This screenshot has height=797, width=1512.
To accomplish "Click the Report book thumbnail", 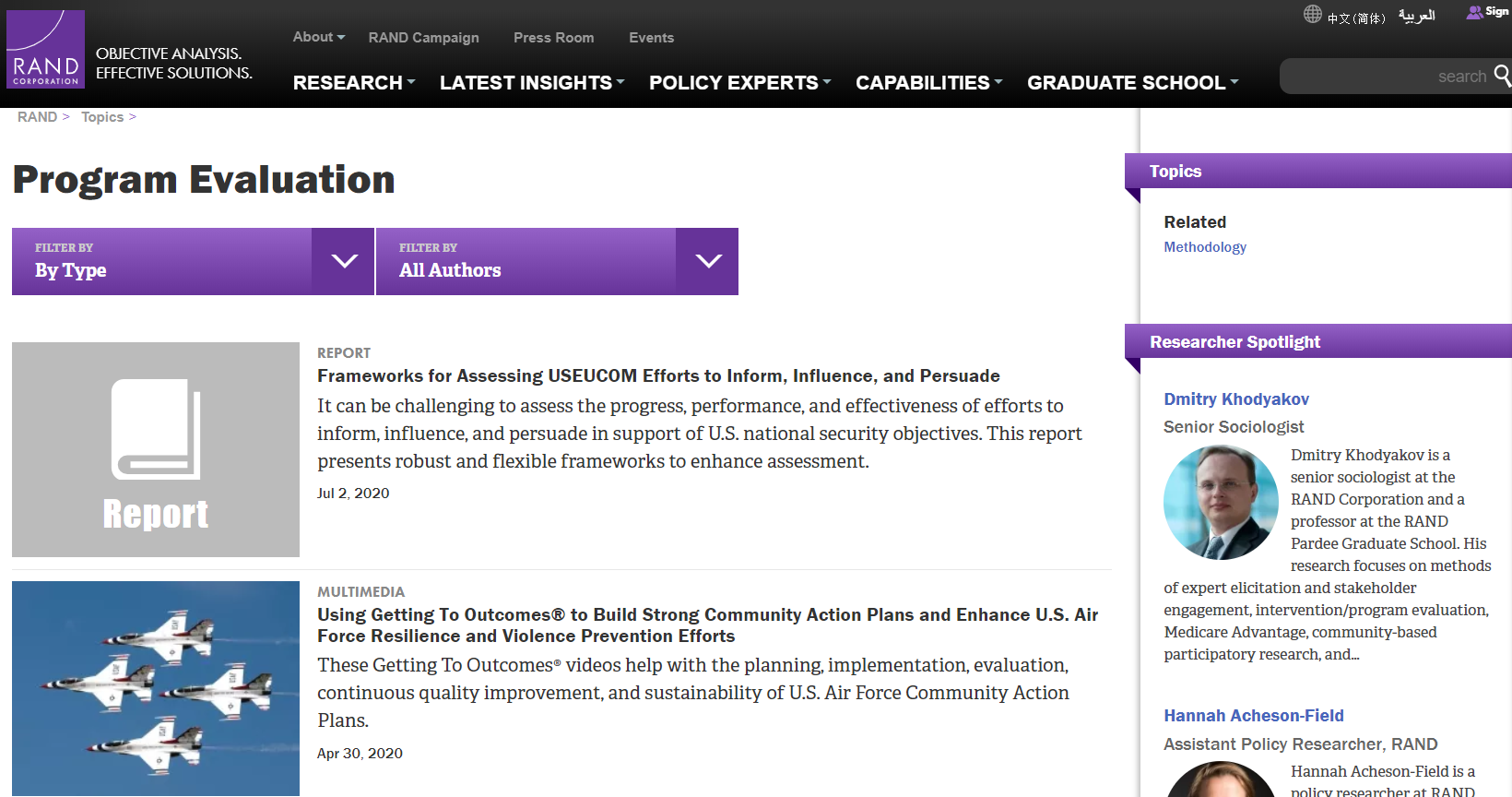I will tap(156, 449).
